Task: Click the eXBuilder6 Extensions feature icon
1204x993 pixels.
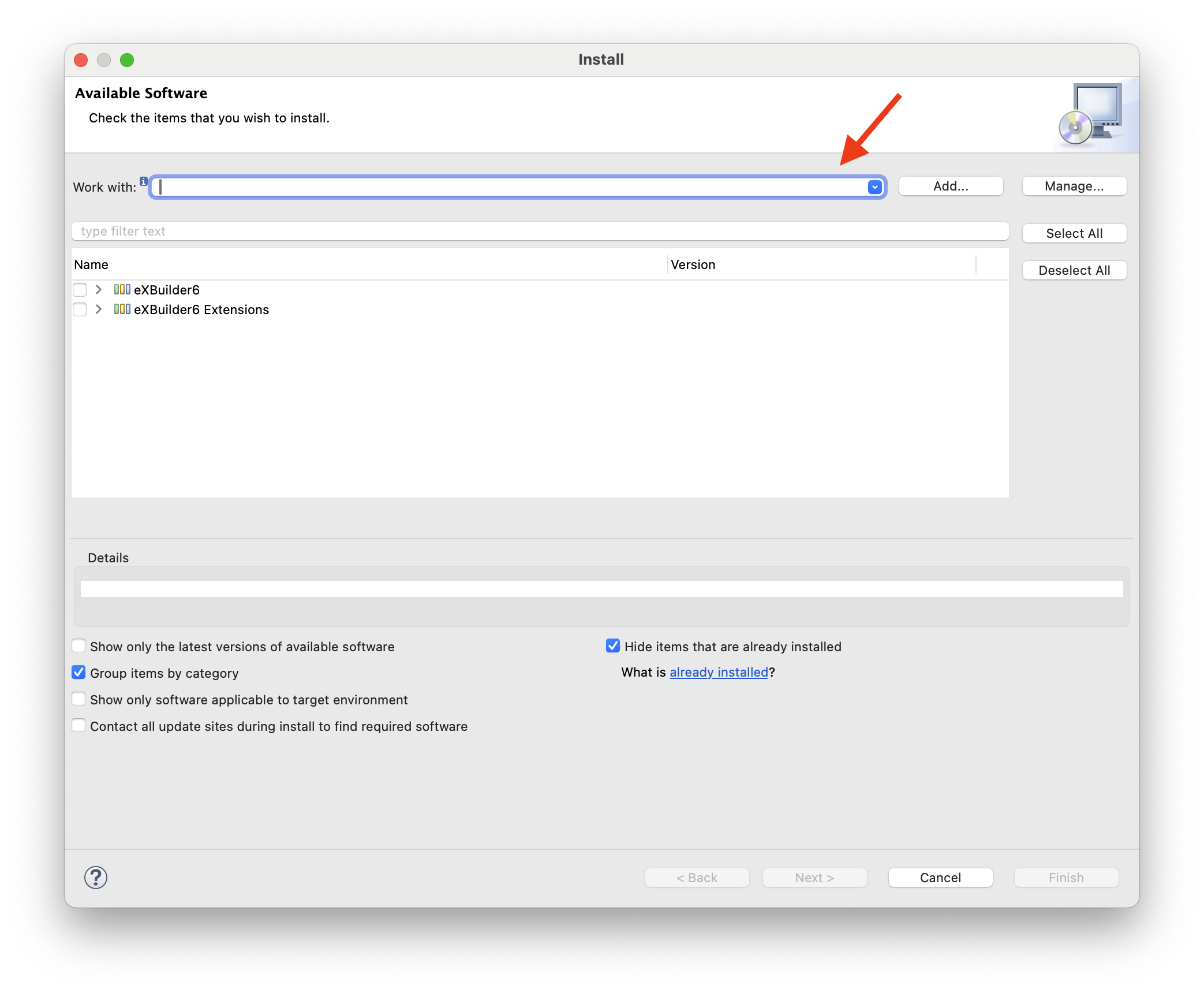Action: click(122, 309)
